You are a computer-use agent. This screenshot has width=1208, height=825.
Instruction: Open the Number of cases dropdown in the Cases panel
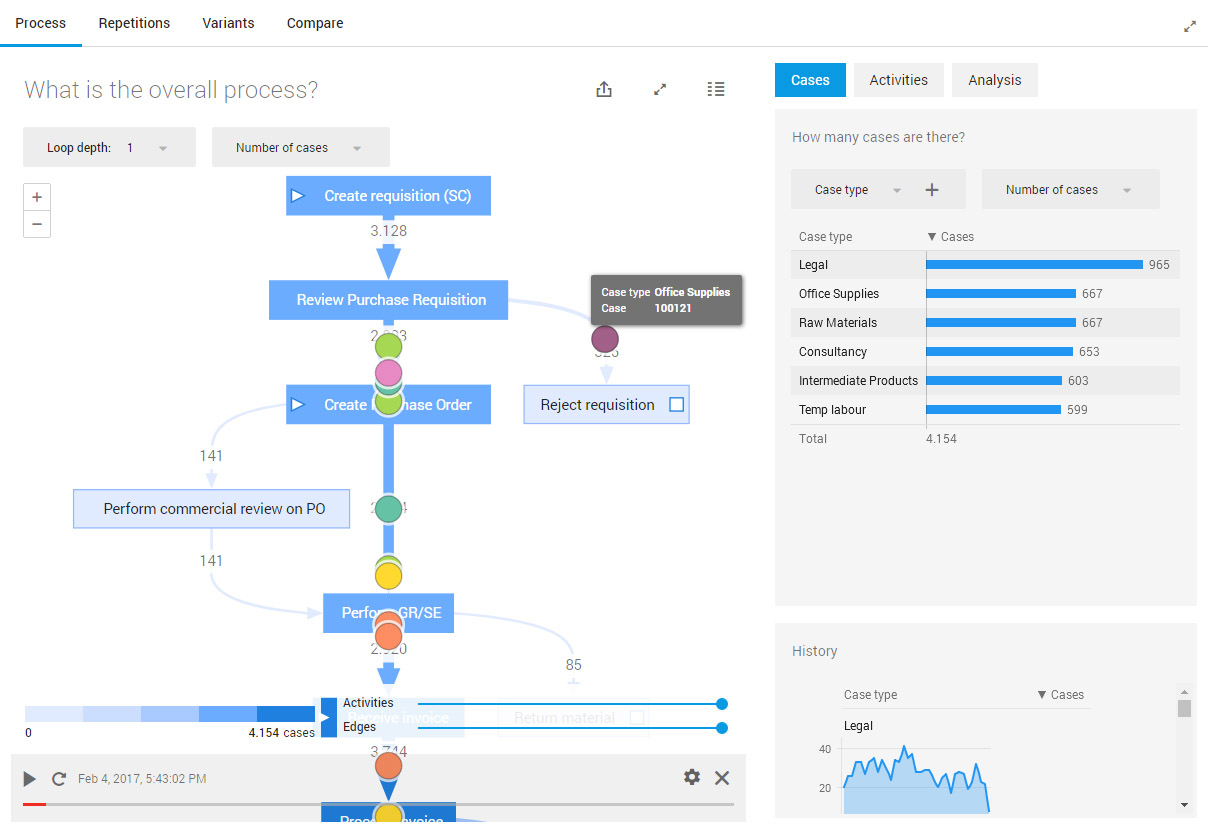click(1071, 190)
